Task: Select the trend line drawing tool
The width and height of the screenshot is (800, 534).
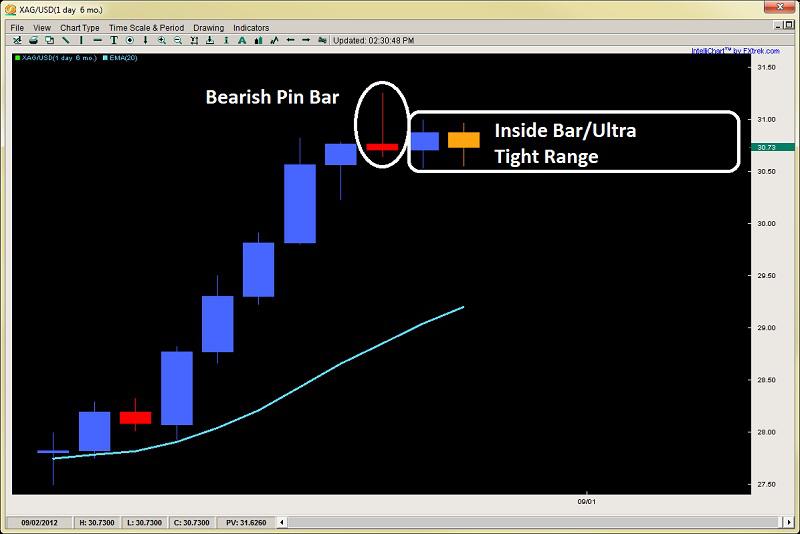Action: point(65,40)
